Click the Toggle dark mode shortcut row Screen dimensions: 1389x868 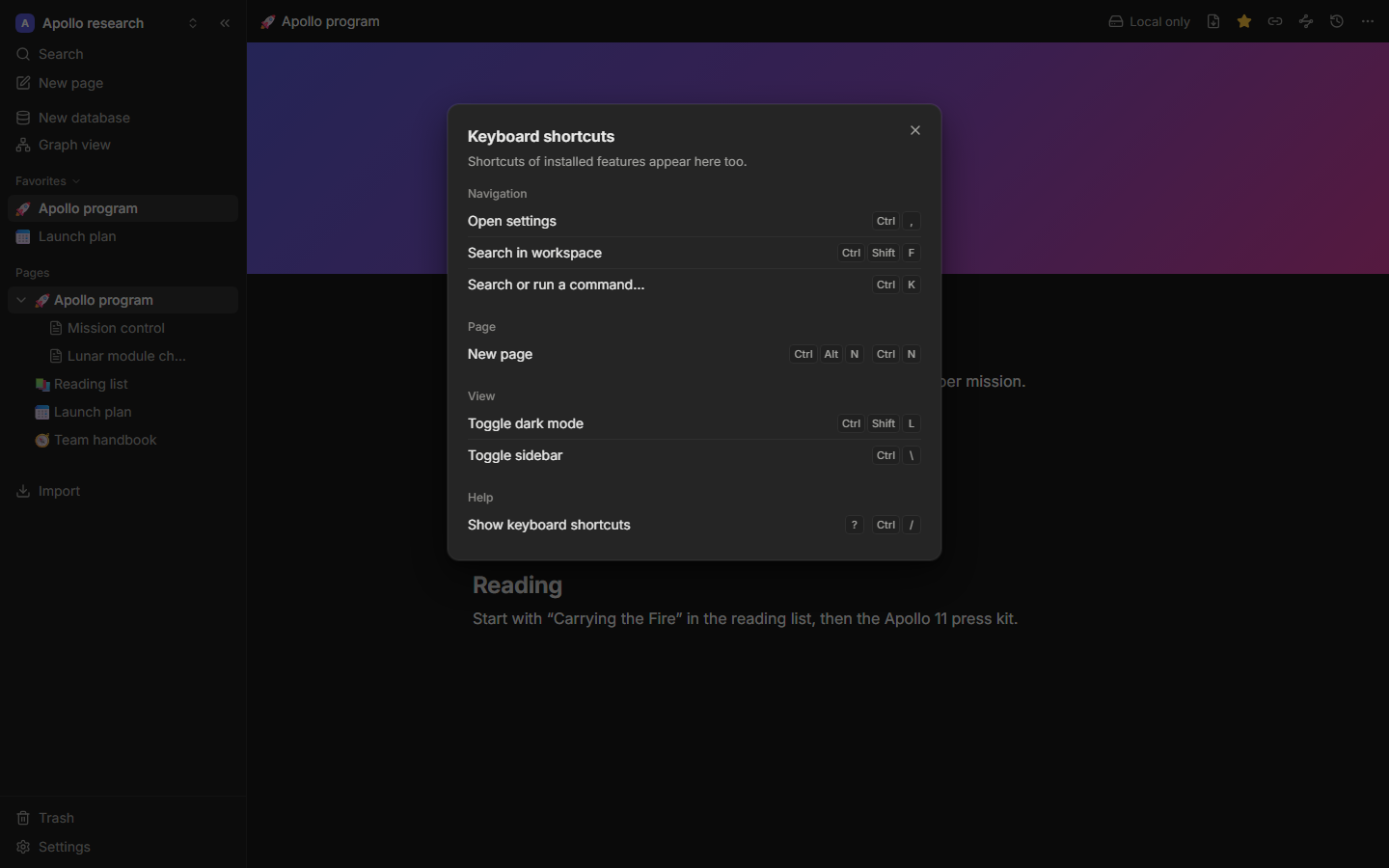coord(694,423)
